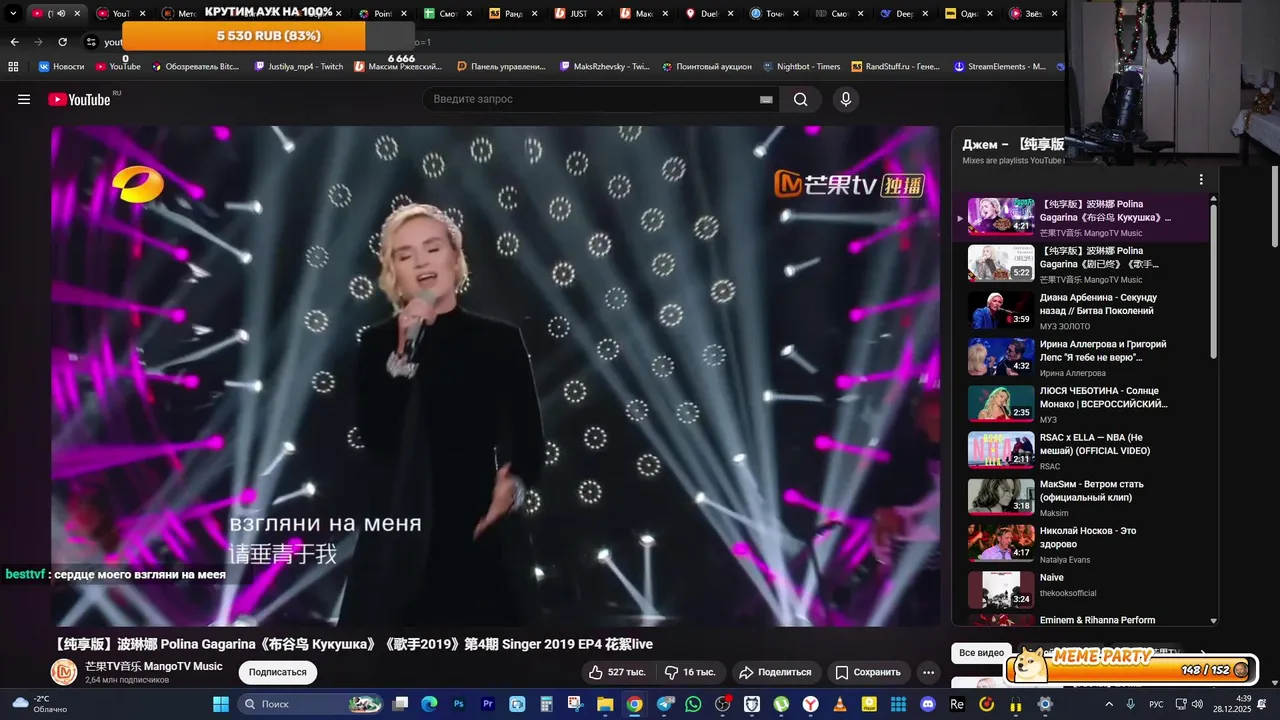Screen dimensions: 1280x720
Task: Open the playlist three-dot menu in Джем panel
Action: click(1201, 180)
